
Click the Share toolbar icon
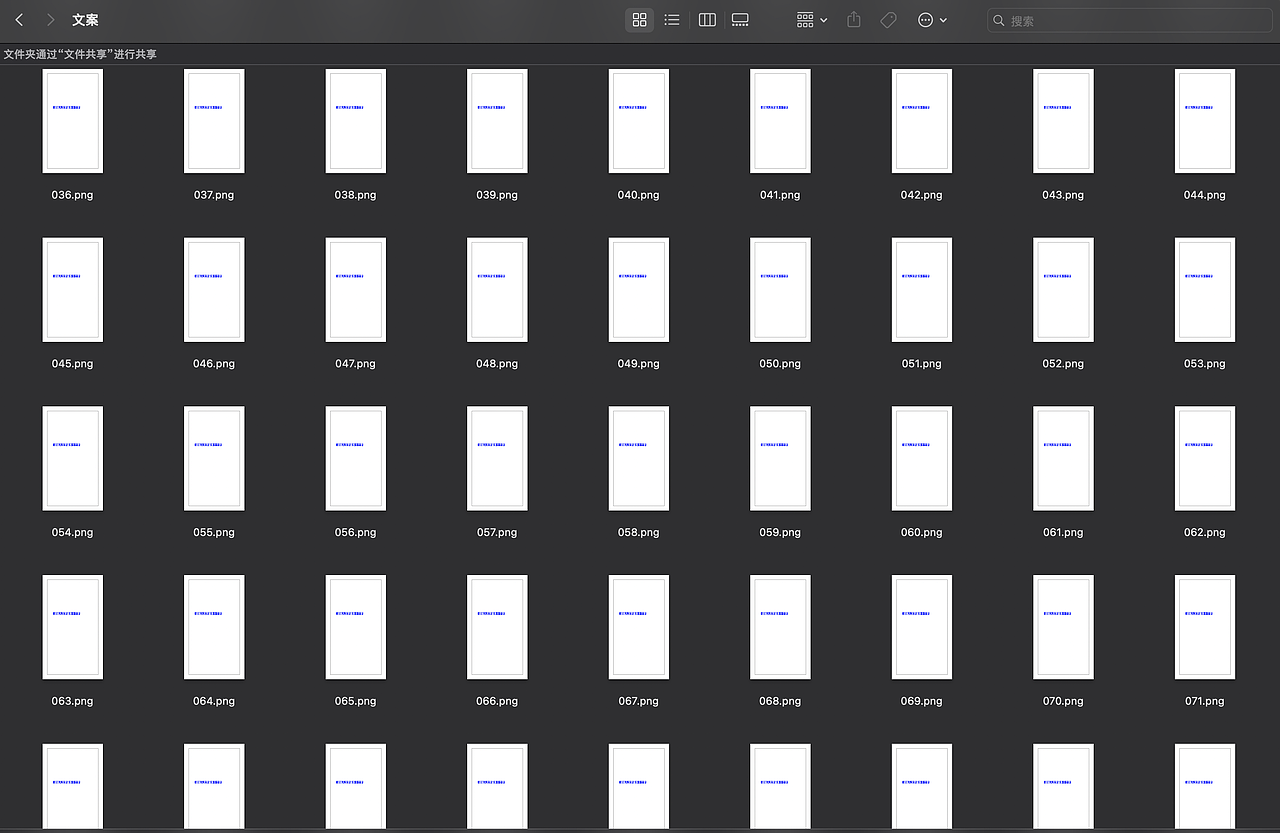pyautogui.click(x=854, y=20)
